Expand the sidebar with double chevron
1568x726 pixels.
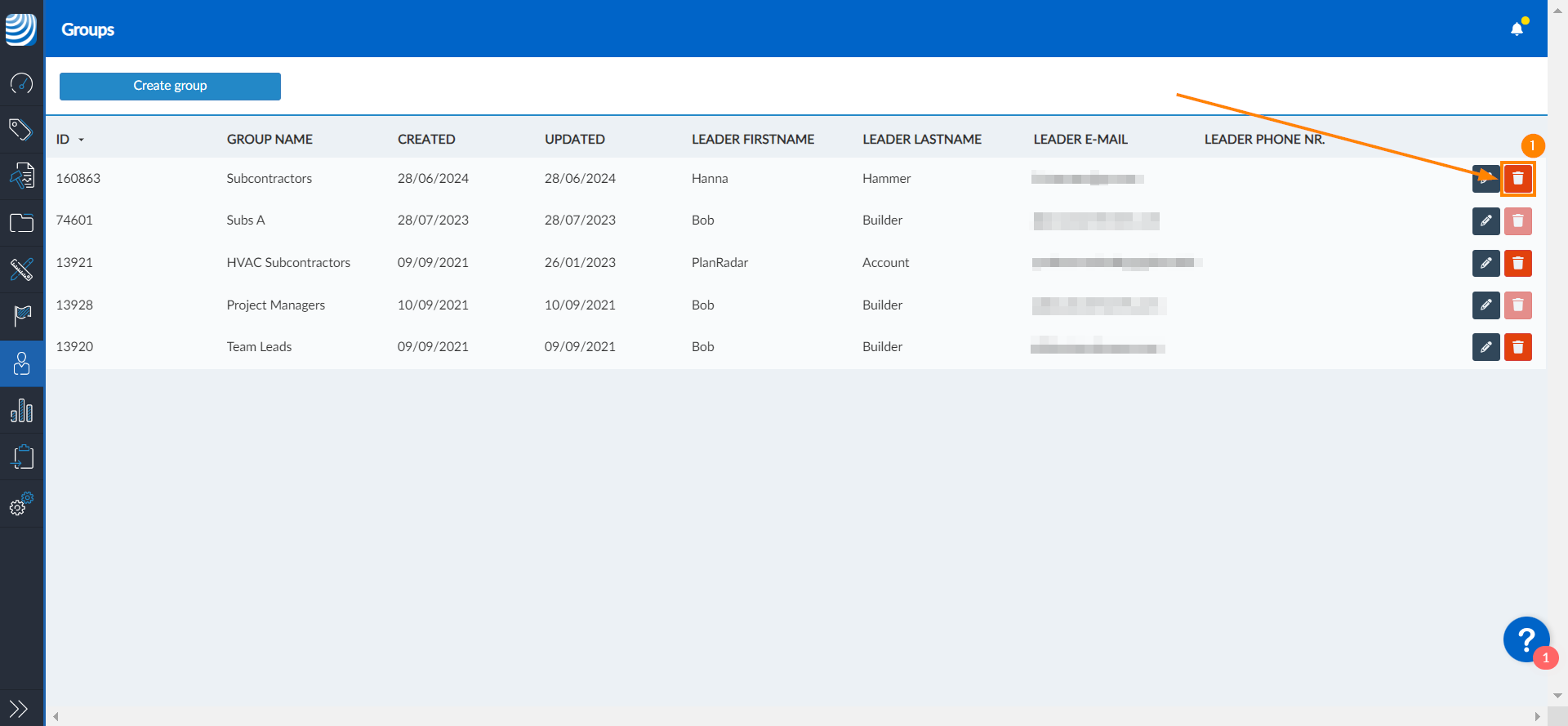click(x=19, y=708)
